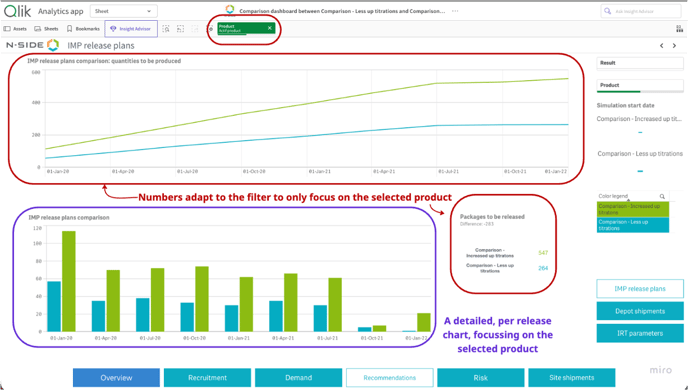The width and height of the screenshot is (688, 390).
Task: Search in the Color legend list
Action: 662,197
